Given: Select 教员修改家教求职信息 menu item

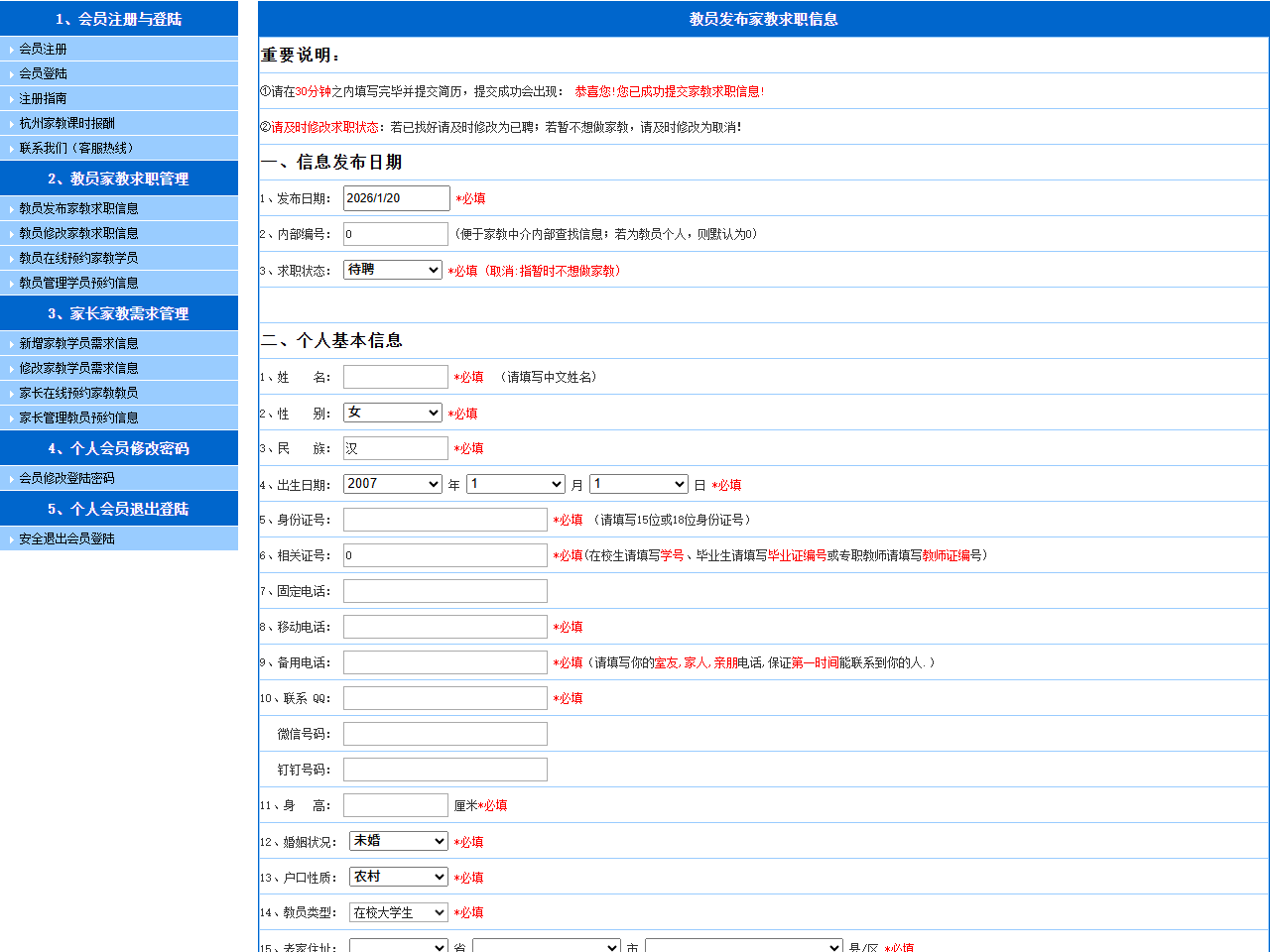Looking at the screenshot, I should 78,233.
